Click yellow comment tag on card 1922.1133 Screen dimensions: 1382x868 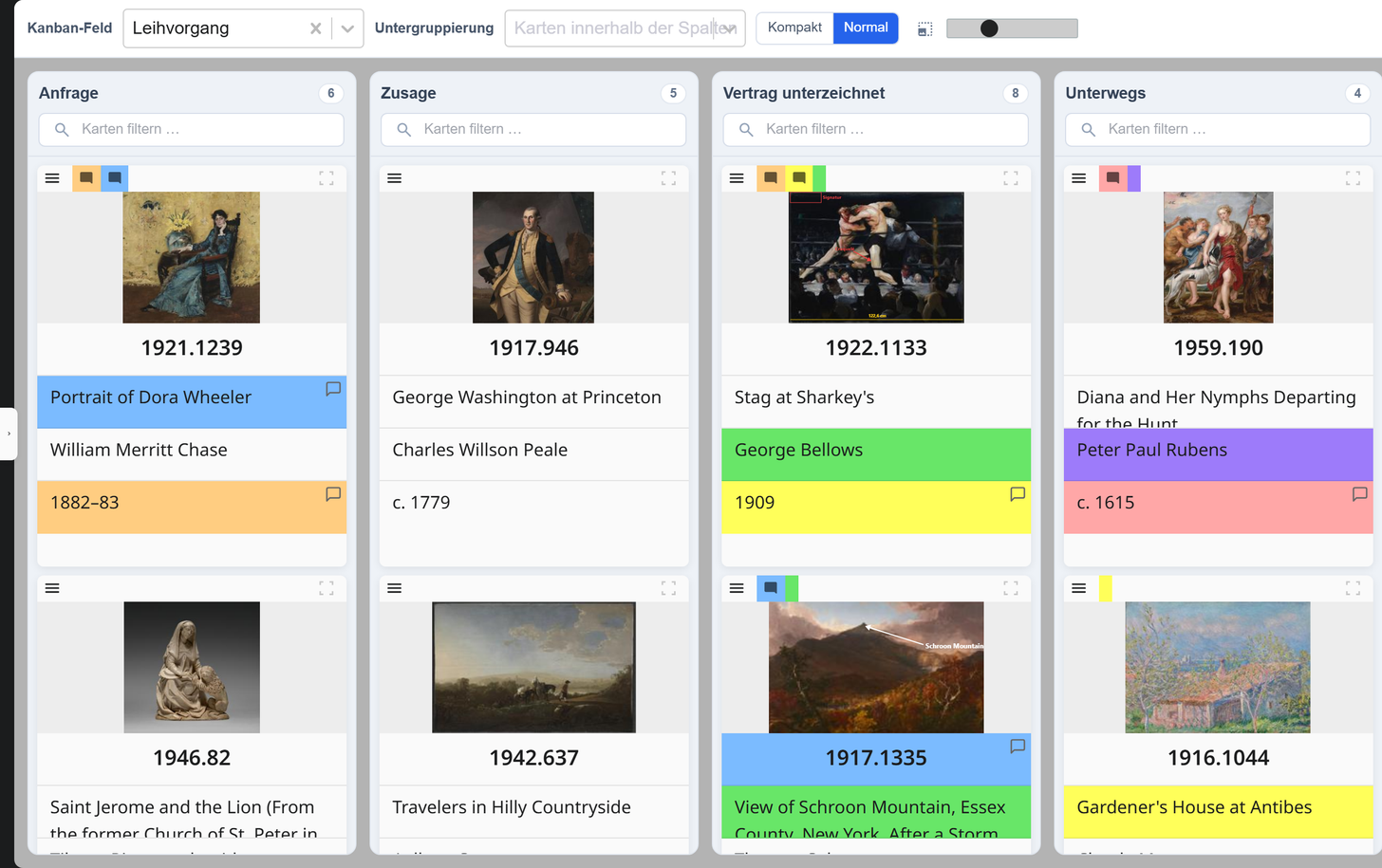[x=798, y=178]
